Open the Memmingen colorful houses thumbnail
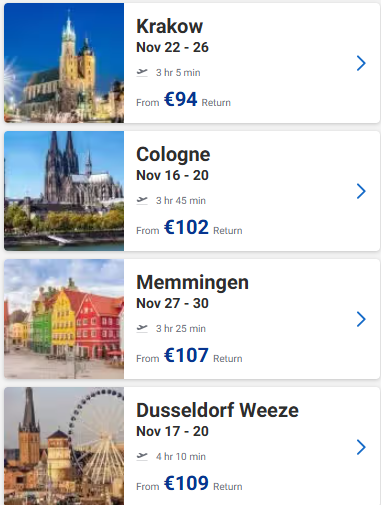Viewport: 381px width, 505px height. click(64, 319)
